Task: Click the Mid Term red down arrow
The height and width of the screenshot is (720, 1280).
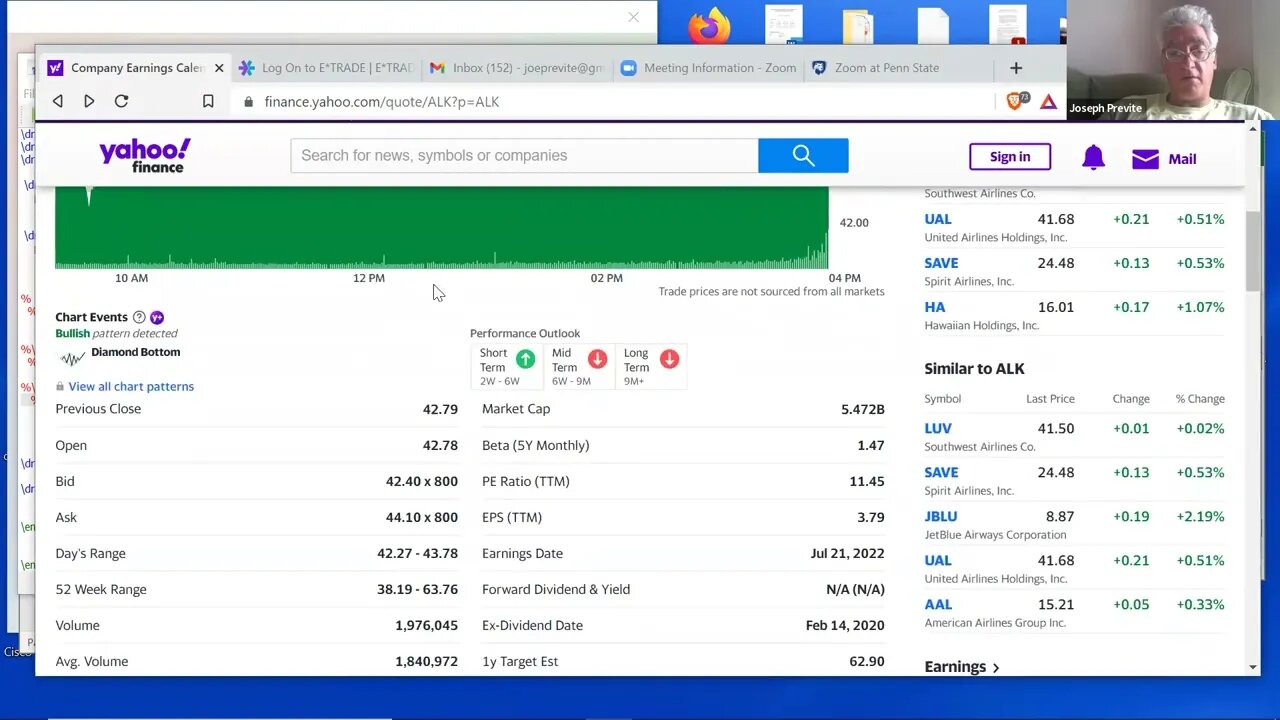Action: [597, 358]
